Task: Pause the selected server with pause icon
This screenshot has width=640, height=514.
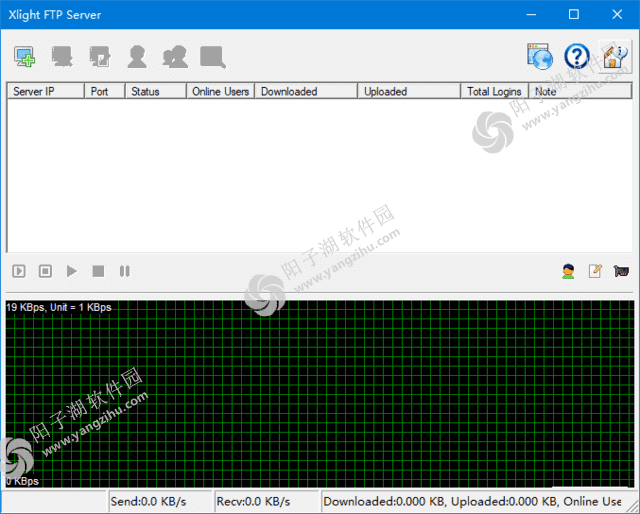Action: pyautogui.click(x=124, y=271)
